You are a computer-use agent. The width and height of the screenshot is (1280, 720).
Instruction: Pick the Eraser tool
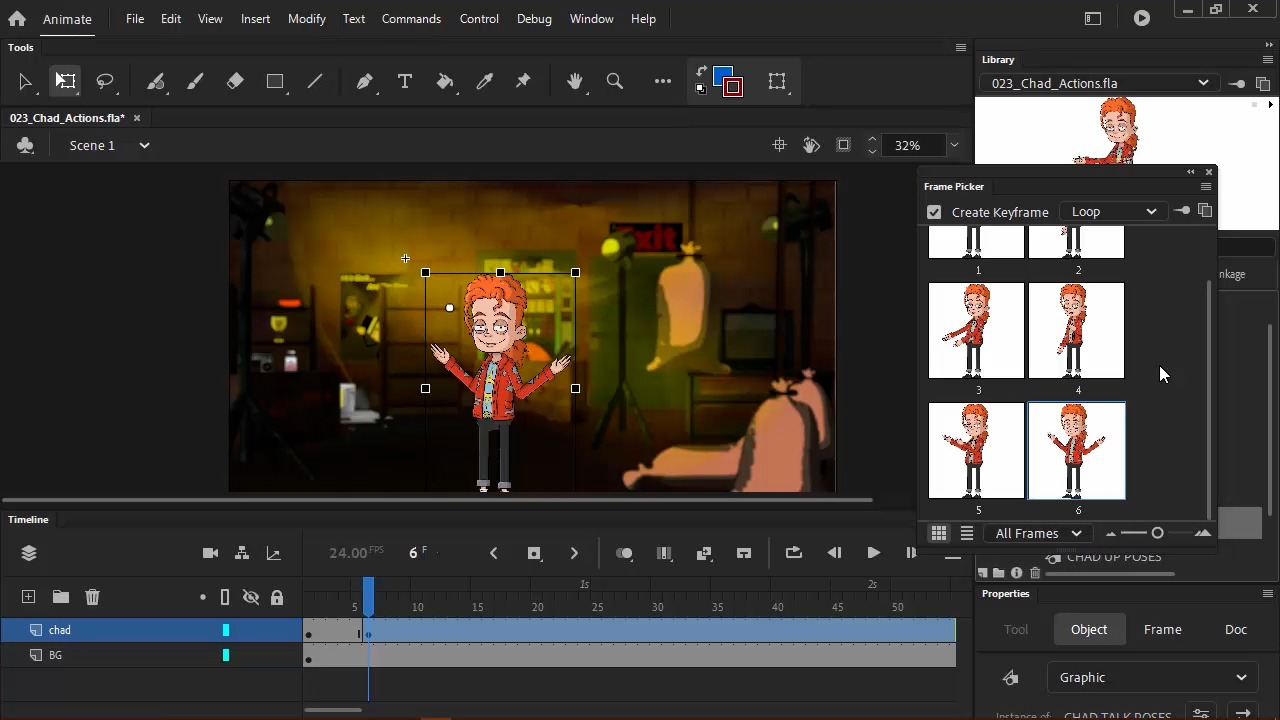point(235,81)
